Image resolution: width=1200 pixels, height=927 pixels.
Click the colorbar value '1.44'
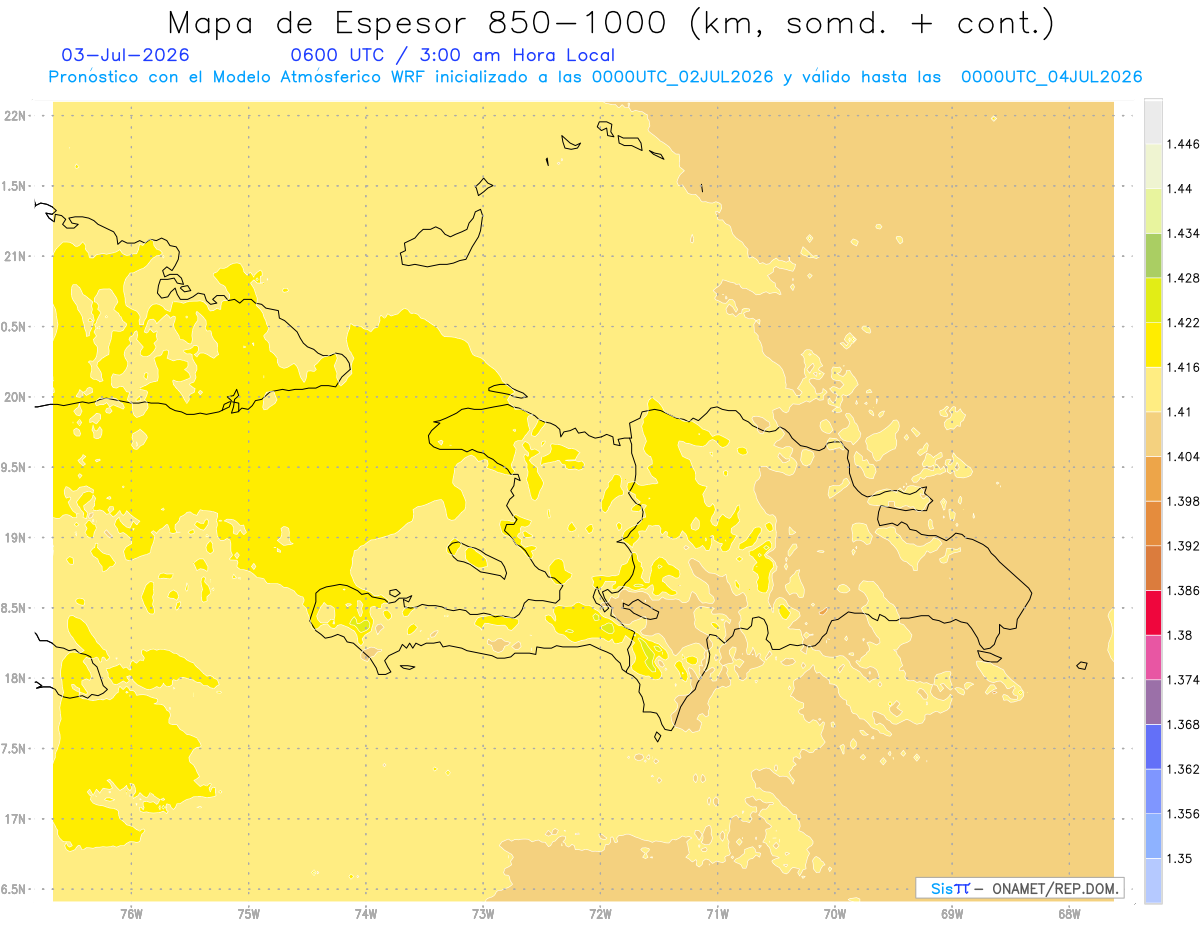(1179, 189)
